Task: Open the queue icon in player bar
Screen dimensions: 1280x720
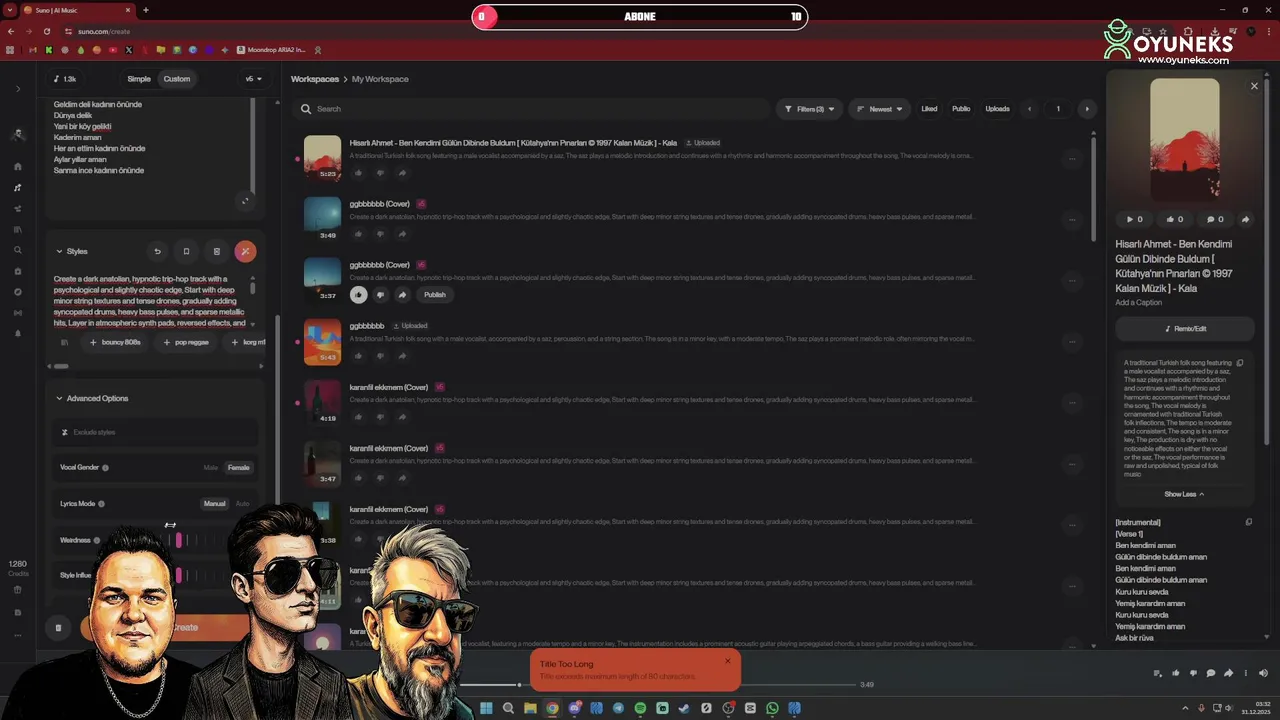Action: point(1157,673)
